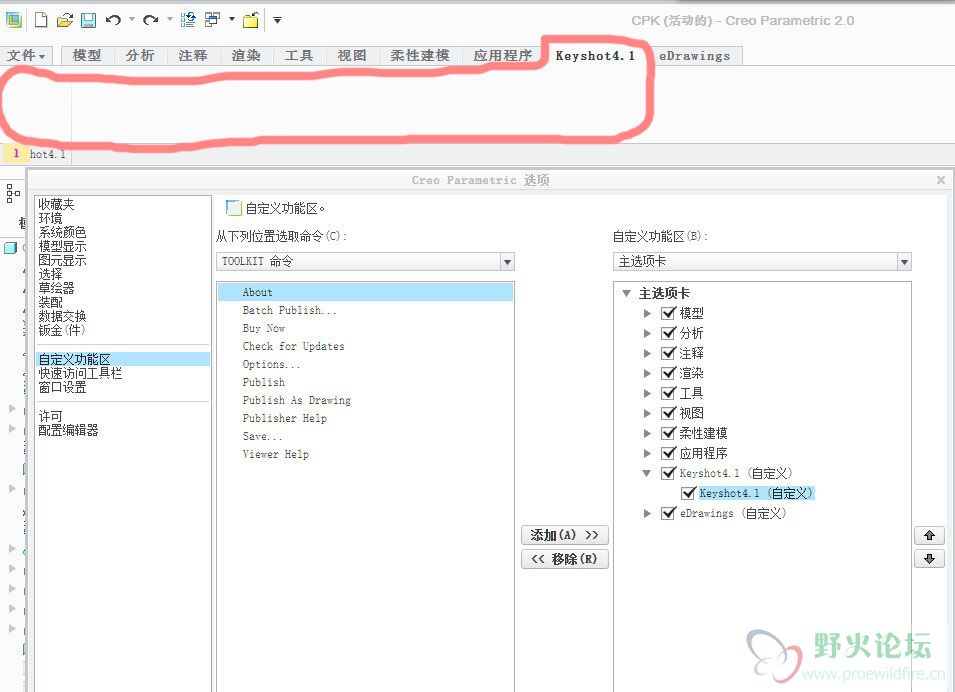Open the redo history dropdown arrow

169,19
